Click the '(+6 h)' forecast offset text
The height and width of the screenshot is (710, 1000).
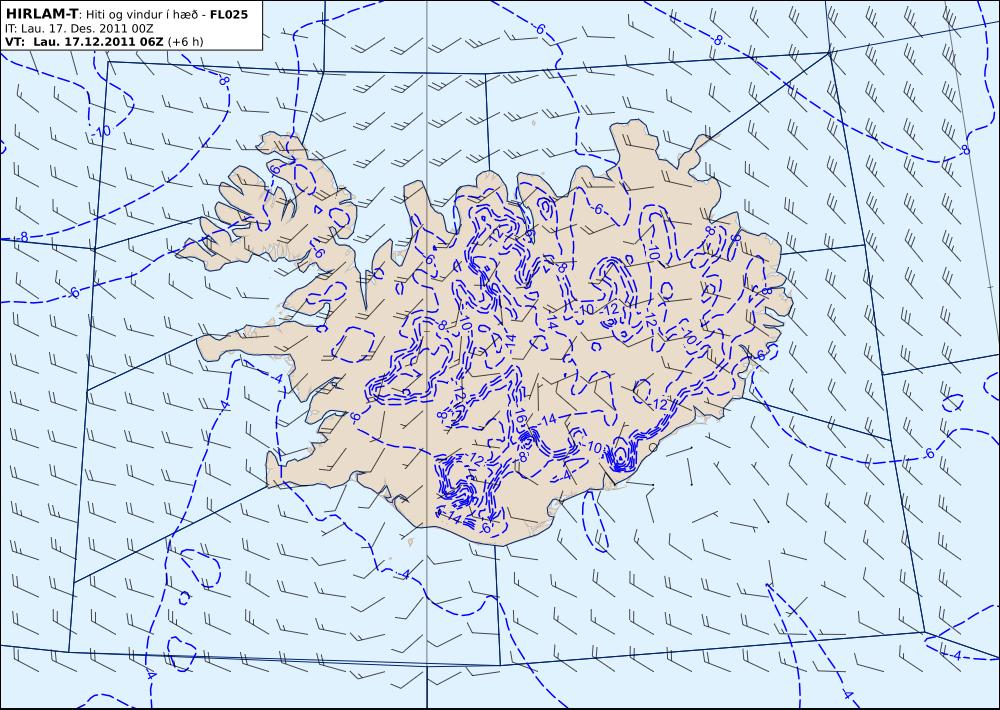point(186,42)
